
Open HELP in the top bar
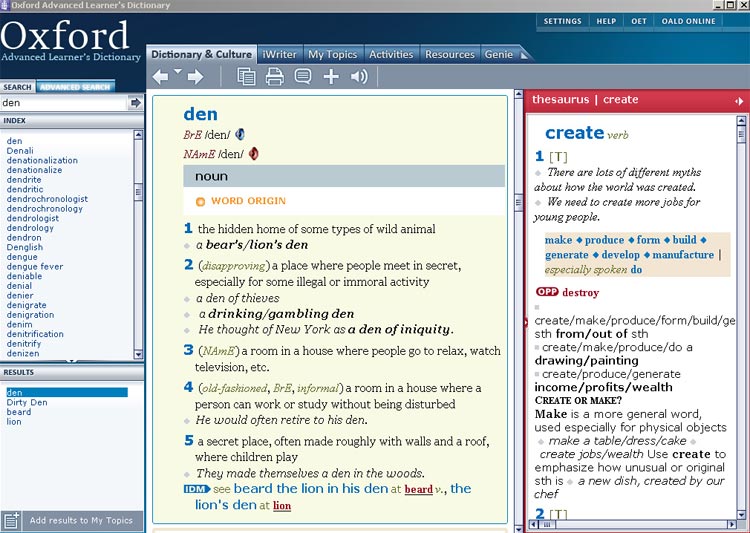tap(606, 21)
